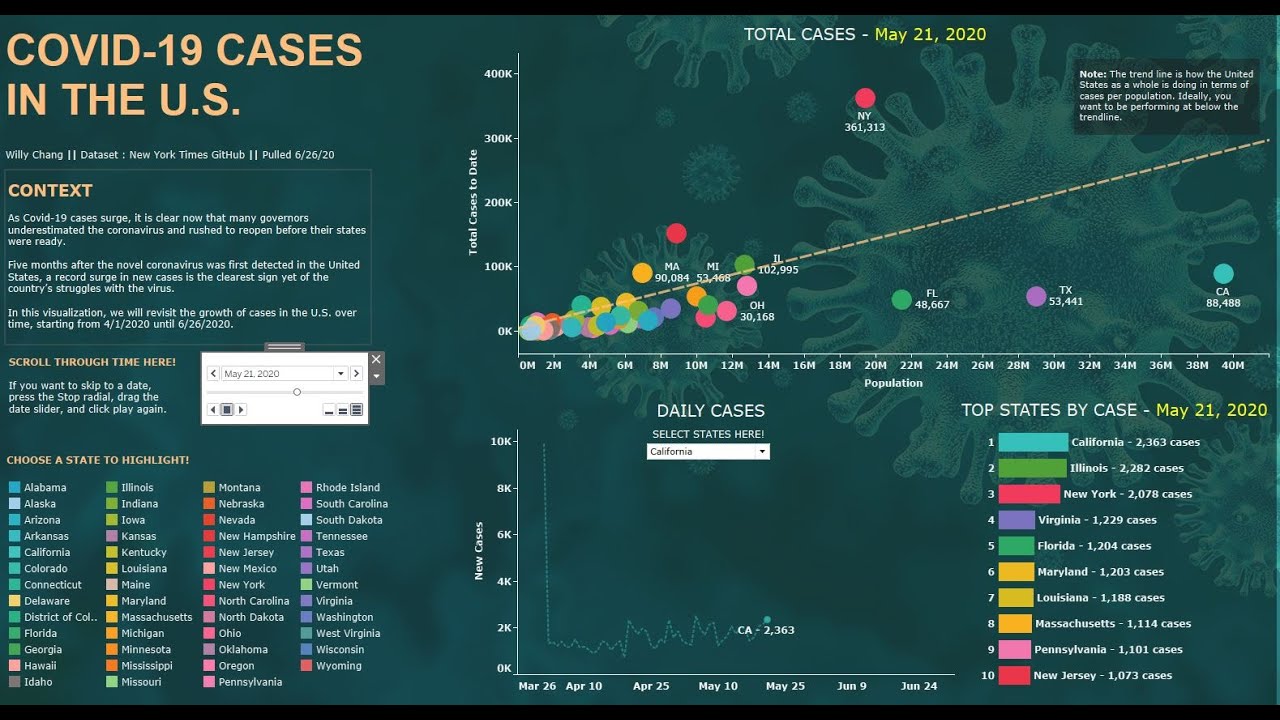This screenshot has width=1280, height=720.
Task: Stop the date animation playback
Action: pyautogui.click(x=227, y=409)
